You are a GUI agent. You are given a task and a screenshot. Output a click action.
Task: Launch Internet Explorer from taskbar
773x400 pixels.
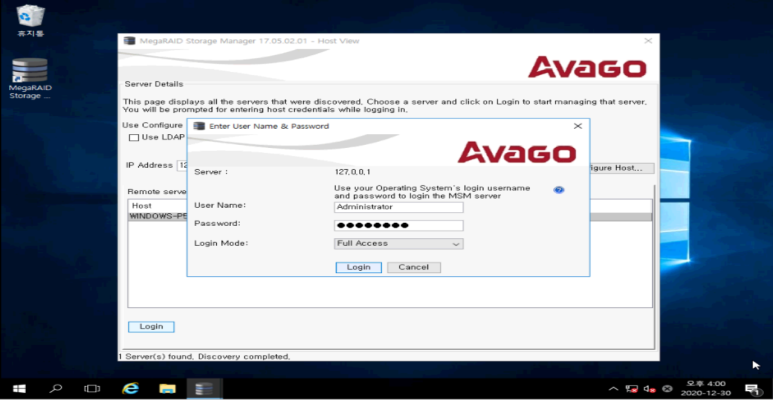(x=130, y=389)
